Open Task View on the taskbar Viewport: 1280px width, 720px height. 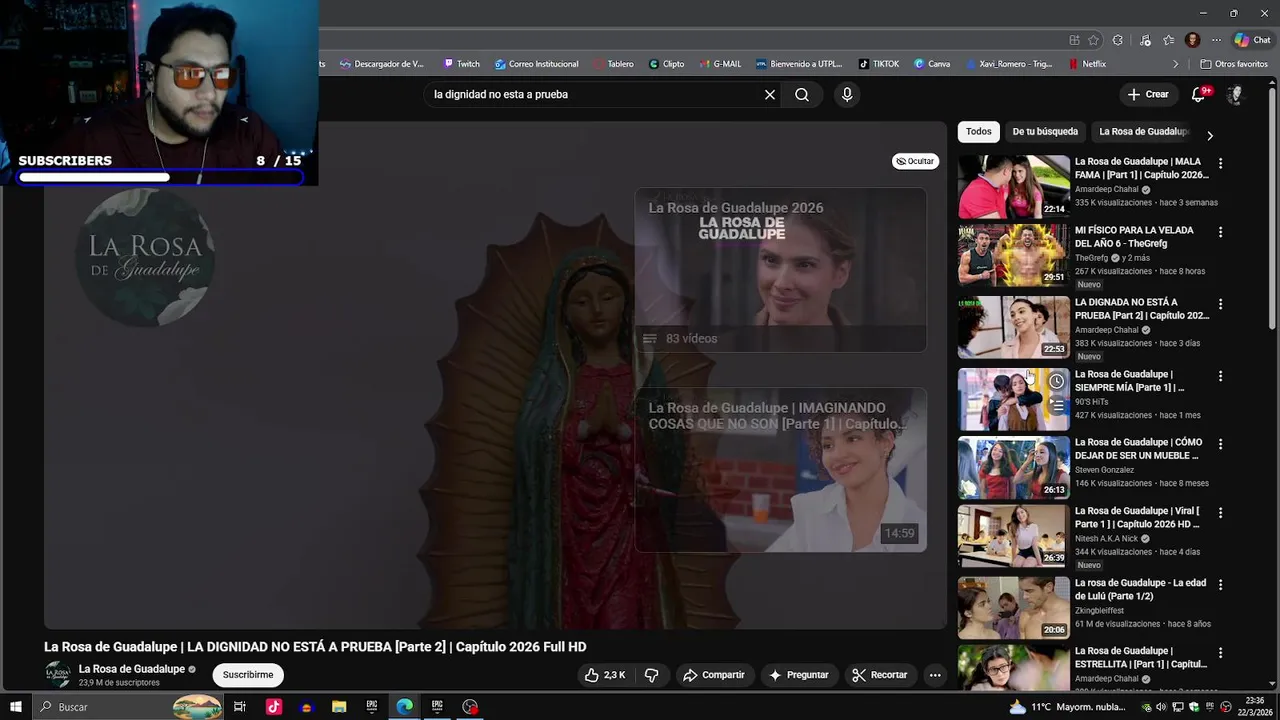click(240, 707)
